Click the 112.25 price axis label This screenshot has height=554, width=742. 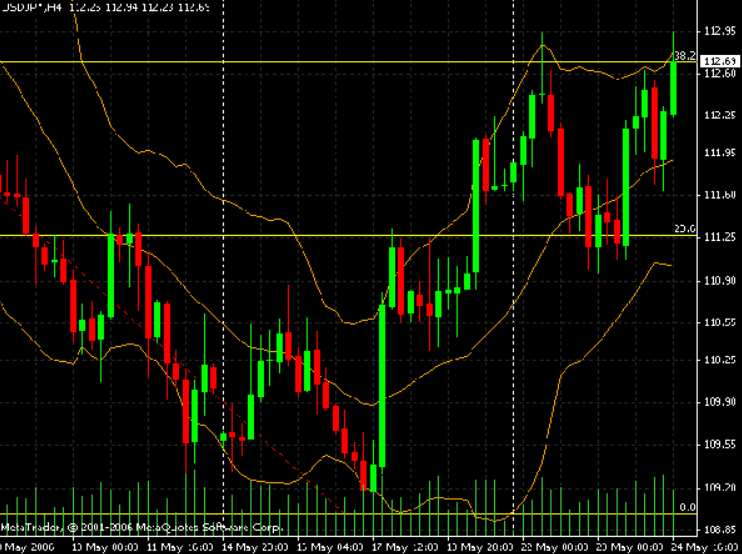click(x=720, y=115)
